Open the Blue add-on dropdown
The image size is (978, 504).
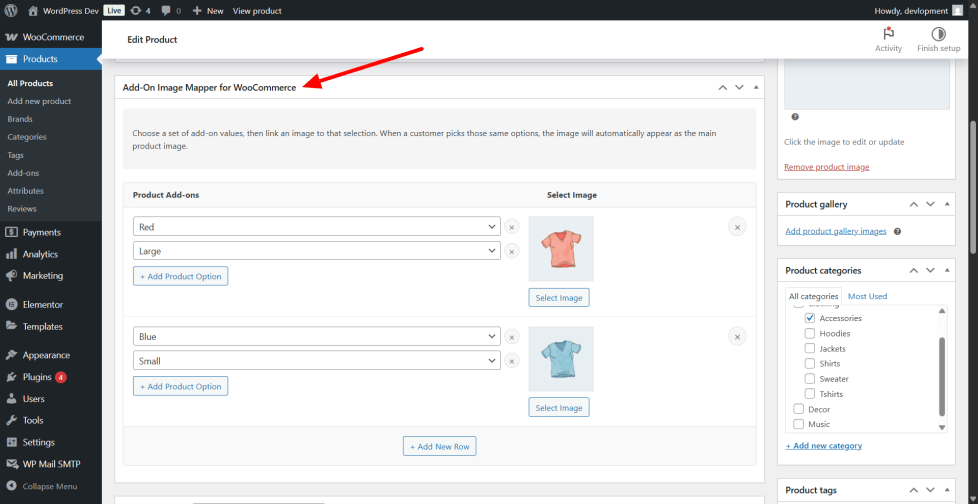click(317, 337)
